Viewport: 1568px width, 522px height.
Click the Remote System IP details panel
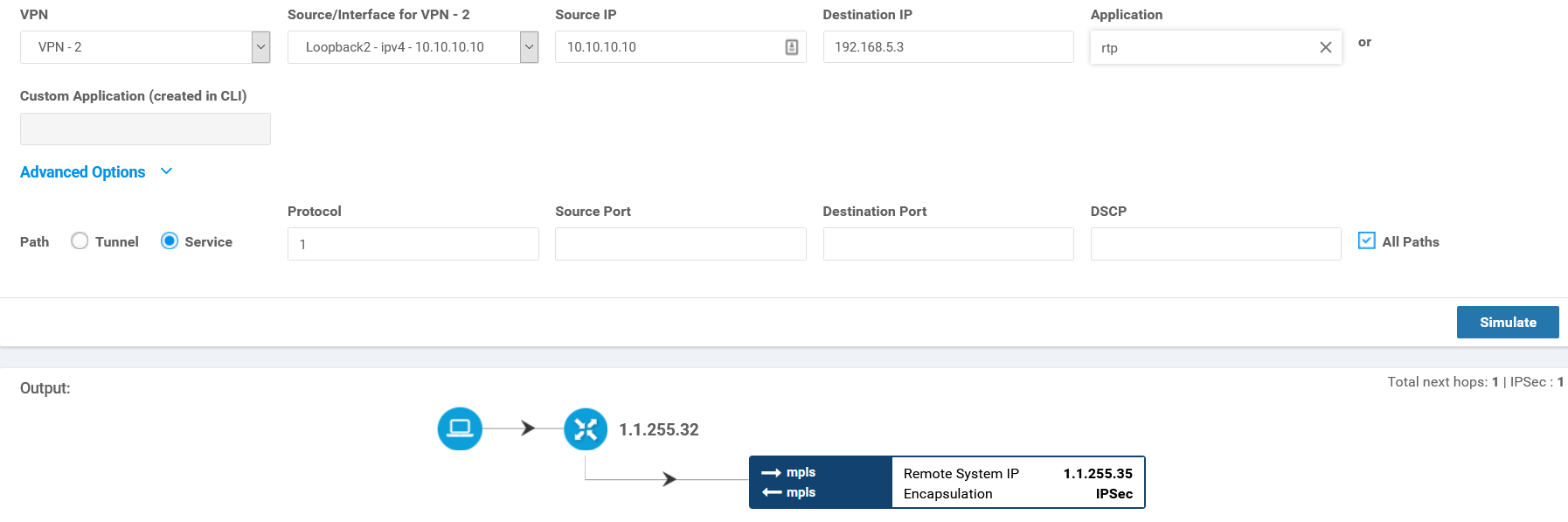1017,483
